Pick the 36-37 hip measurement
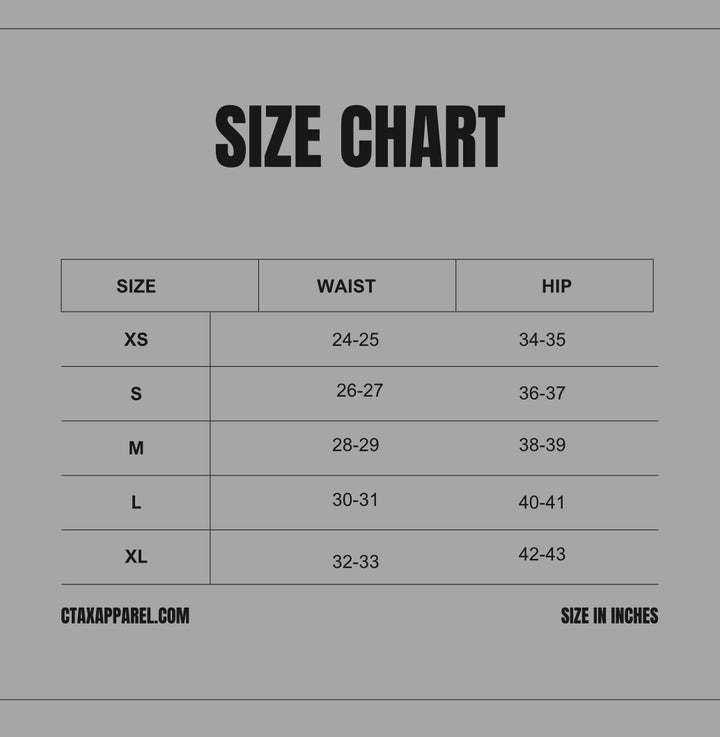Screen dimensions: 720x737 [x=541, y=394]
